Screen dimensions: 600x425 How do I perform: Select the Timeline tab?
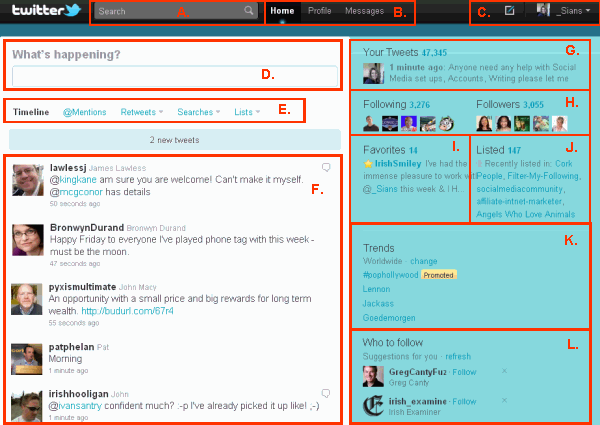click(x=31, y=112)
